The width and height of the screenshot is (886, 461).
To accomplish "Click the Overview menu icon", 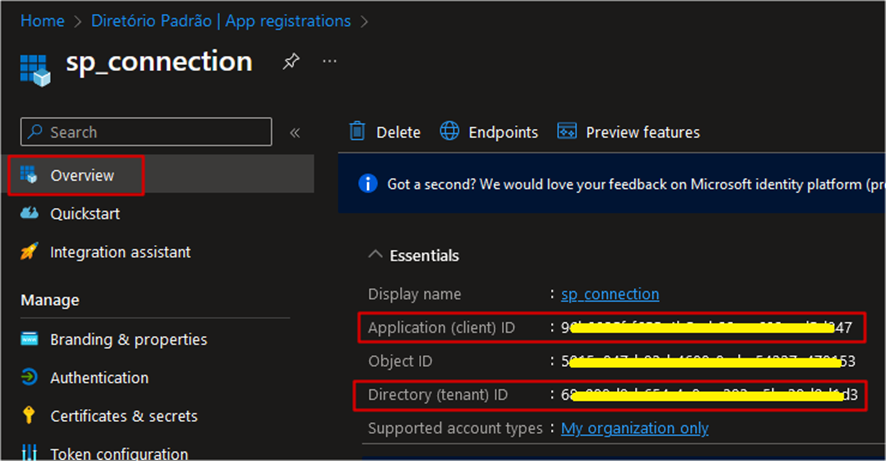I will pos(29,175).
